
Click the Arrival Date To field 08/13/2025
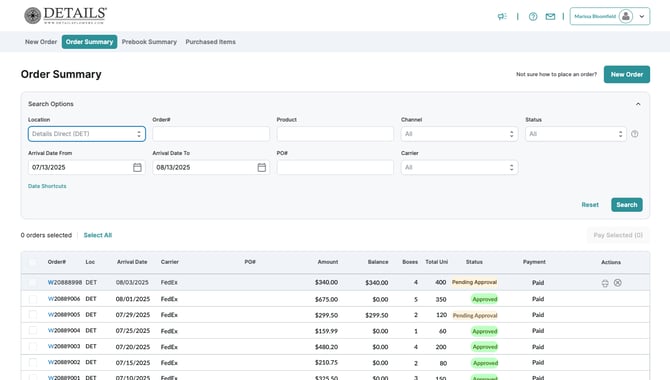point(211,167)
